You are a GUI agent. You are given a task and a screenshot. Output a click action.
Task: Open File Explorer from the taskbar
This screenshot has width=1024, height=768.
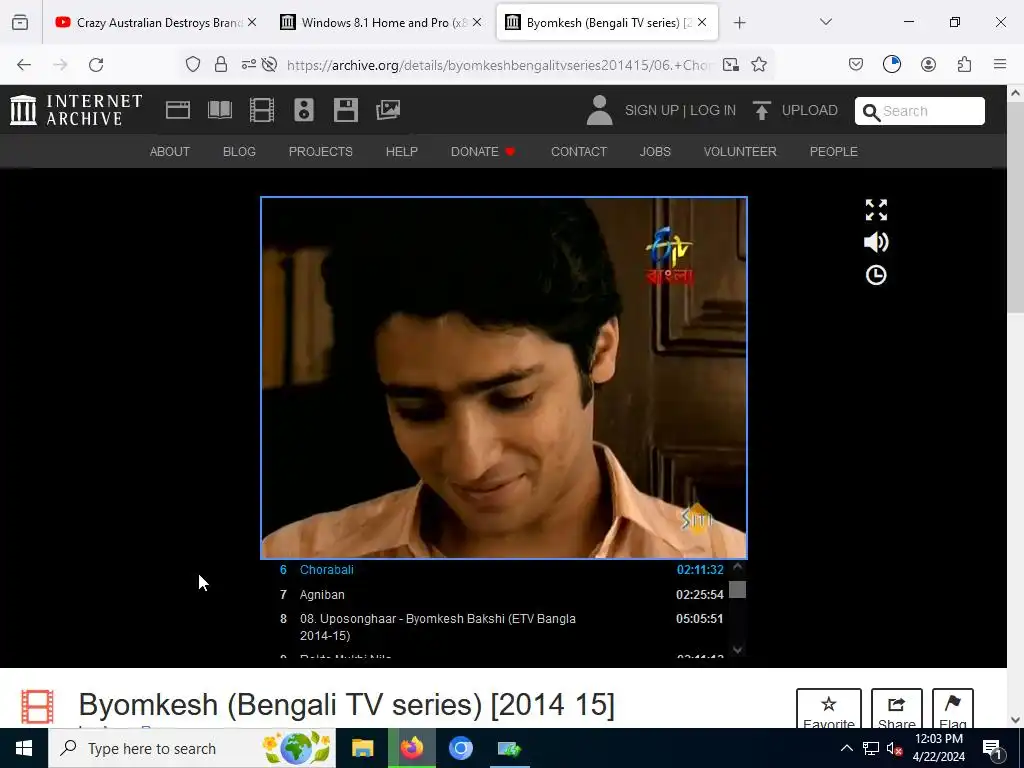[362, 748]
